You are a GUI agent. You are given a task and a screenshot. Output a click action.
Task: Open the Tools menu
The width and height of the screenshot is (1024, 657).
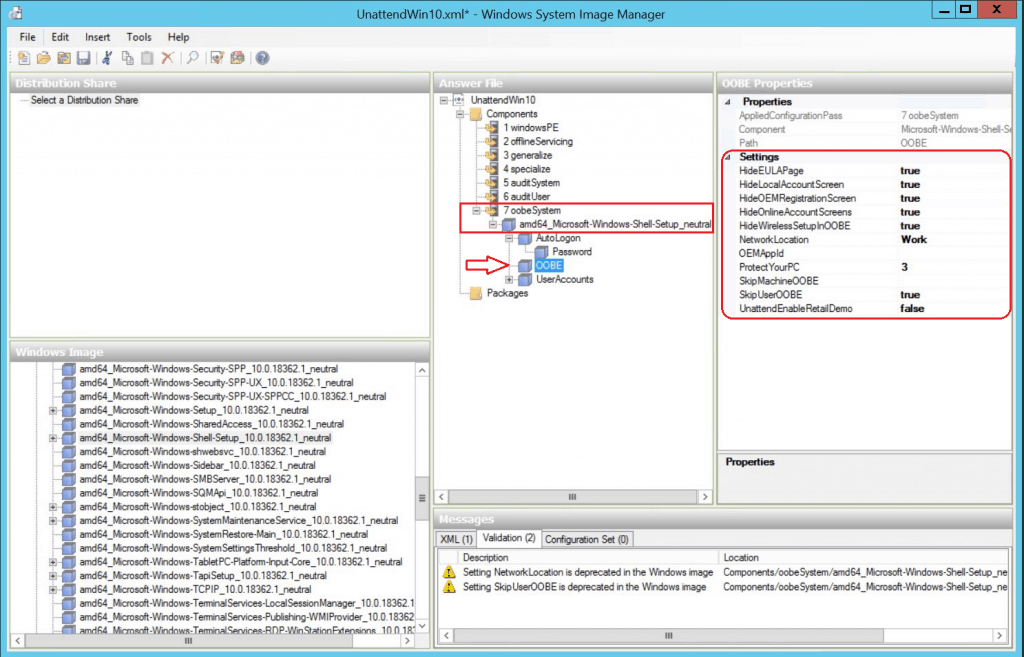click(138, 37)
